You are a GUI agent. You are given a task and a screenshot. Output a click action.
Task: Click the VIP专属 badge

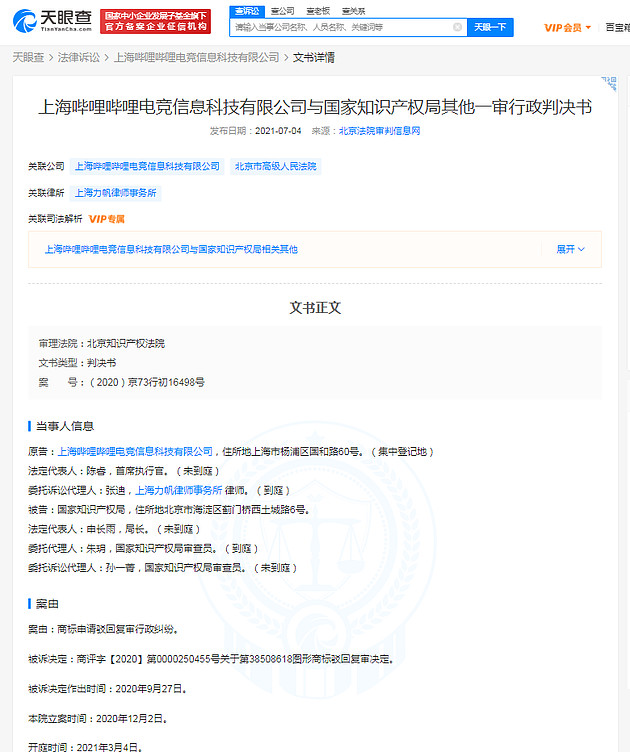click(x=106, y=219)
